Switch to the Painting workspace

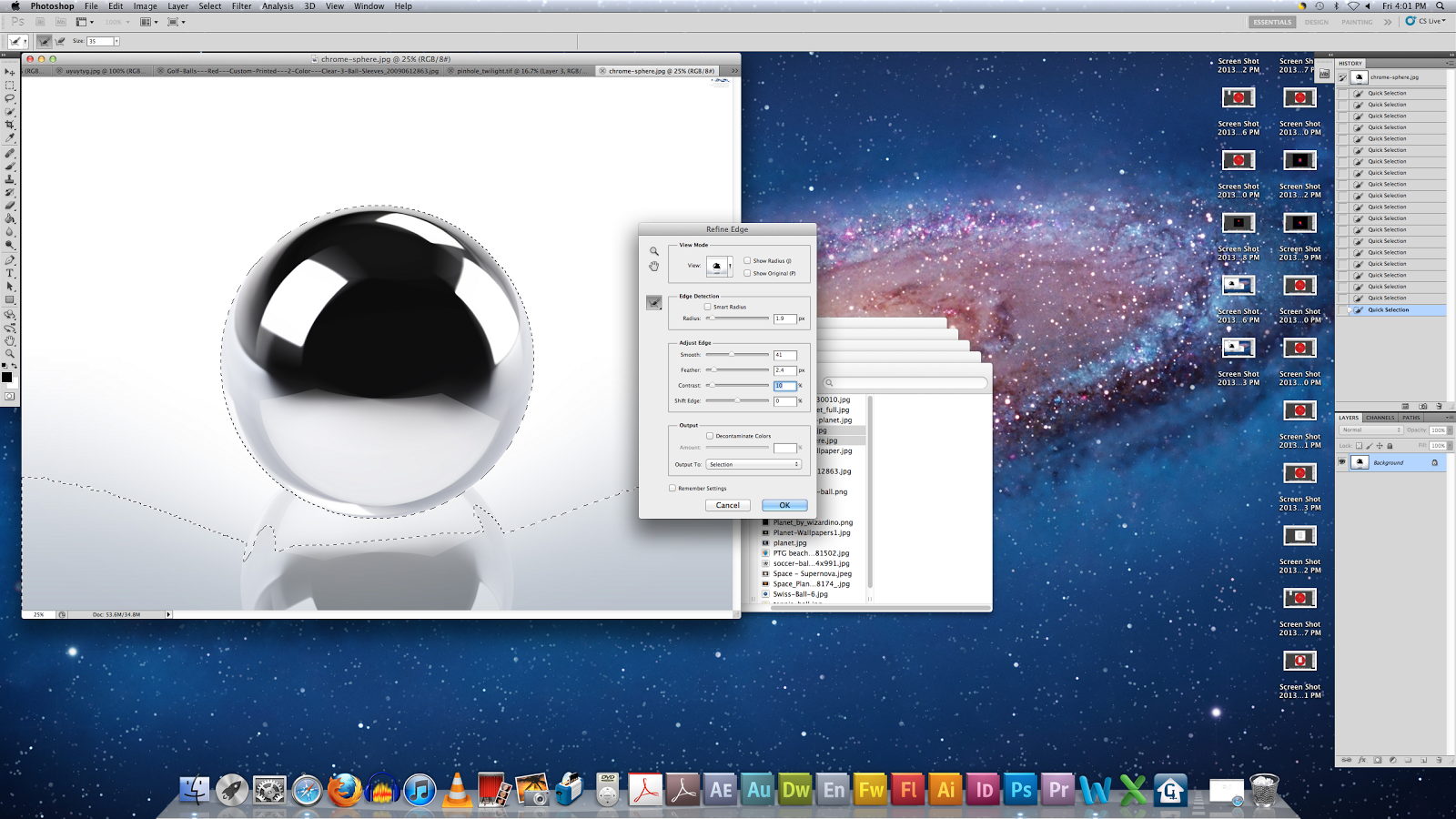tap(1357, 22)
